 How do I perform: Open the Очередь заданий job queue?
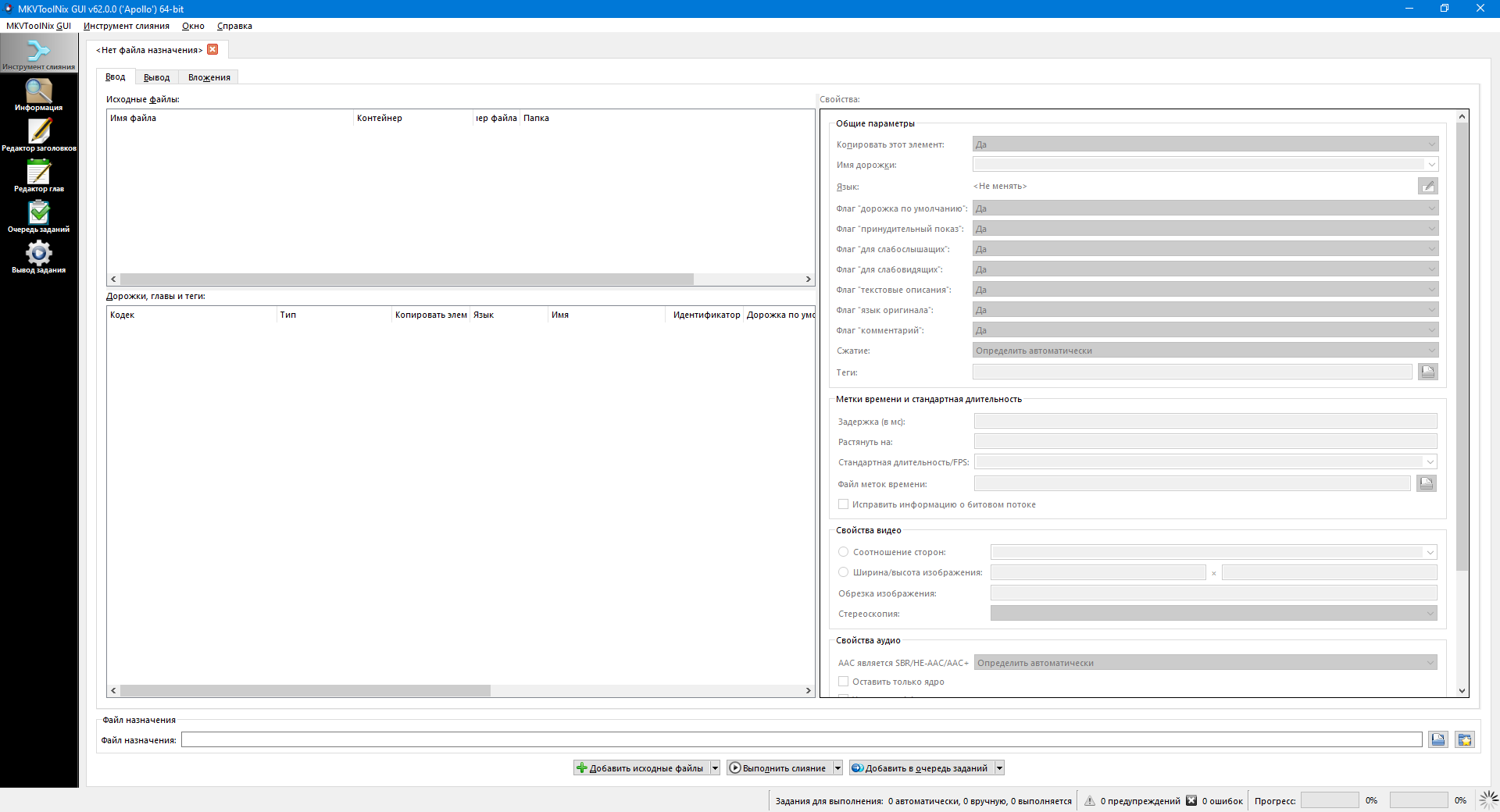(x=38, y=216)
